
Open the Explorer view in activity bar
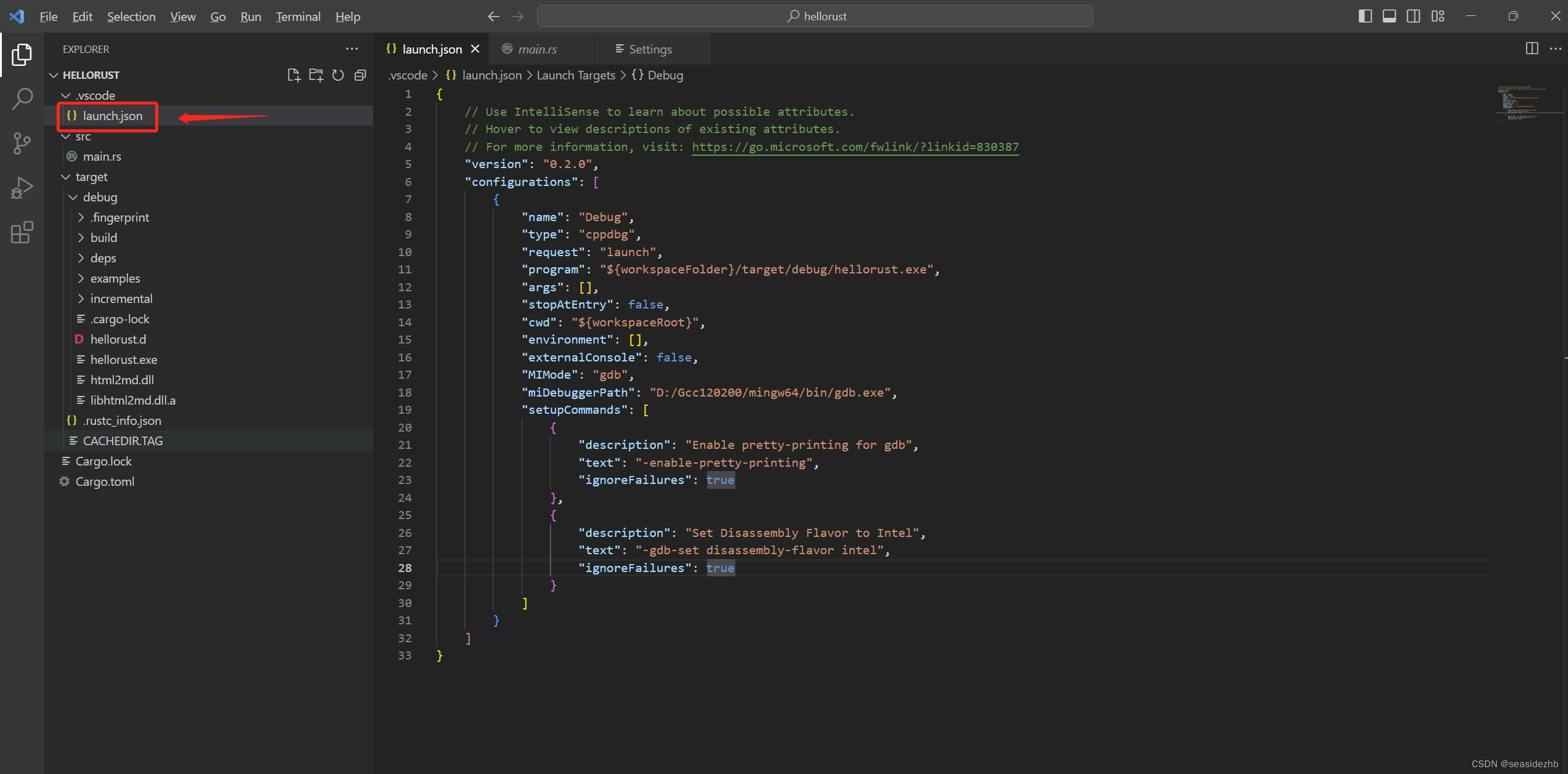(x=22, y=54)
